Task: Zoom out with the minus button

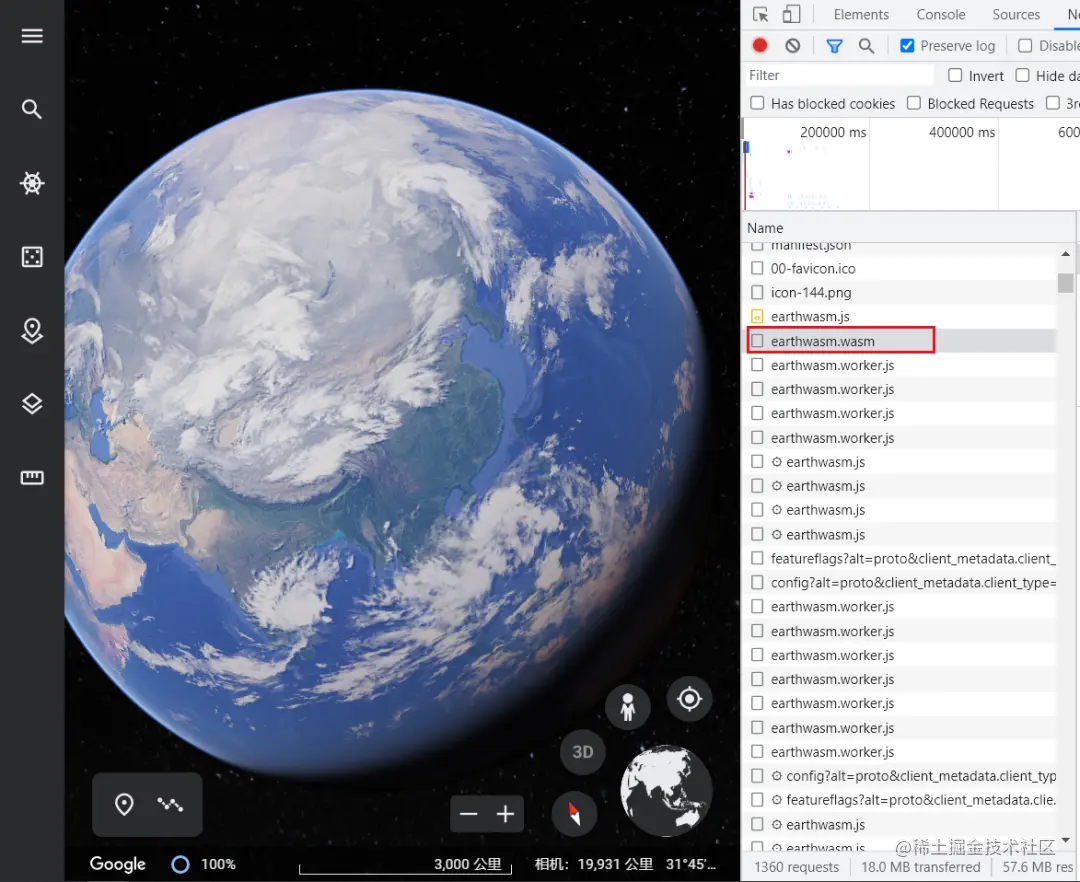Action: tap(468, 815)
